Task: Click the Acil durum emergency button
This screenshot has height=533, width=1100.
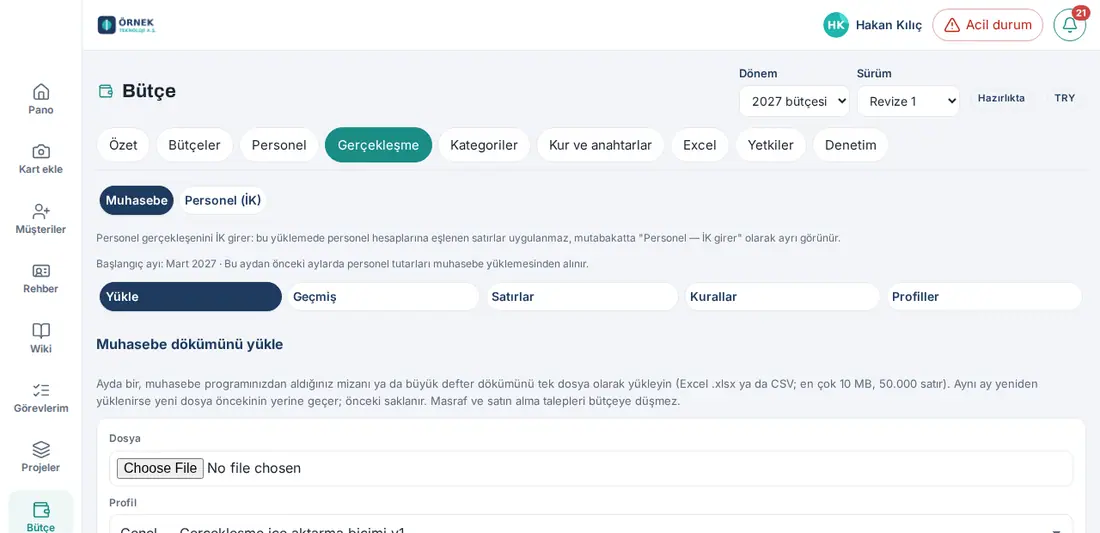Action: click(x=987, y=25)
